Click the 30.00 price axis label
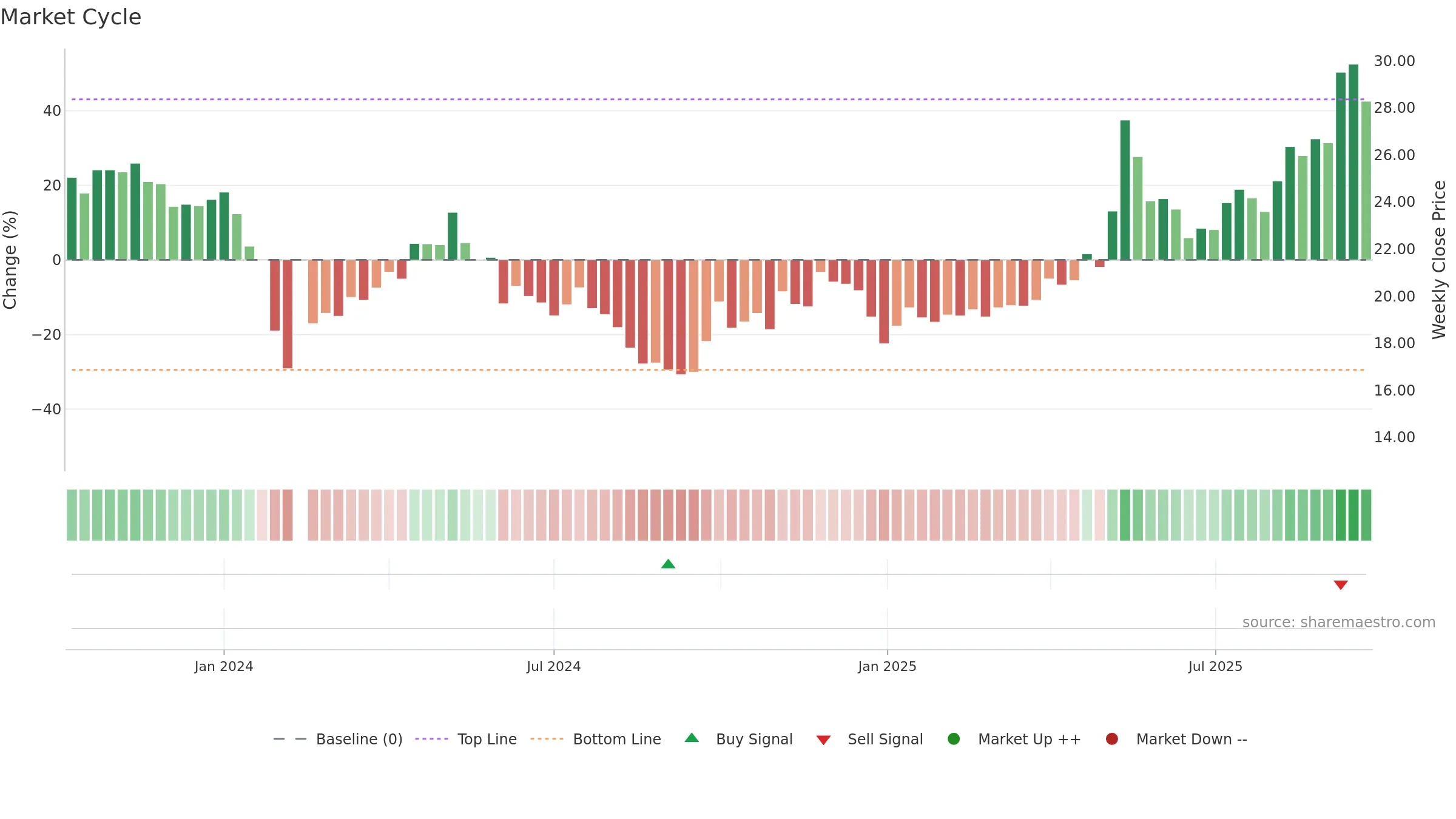The image size is (1456, 819). 1394,61
